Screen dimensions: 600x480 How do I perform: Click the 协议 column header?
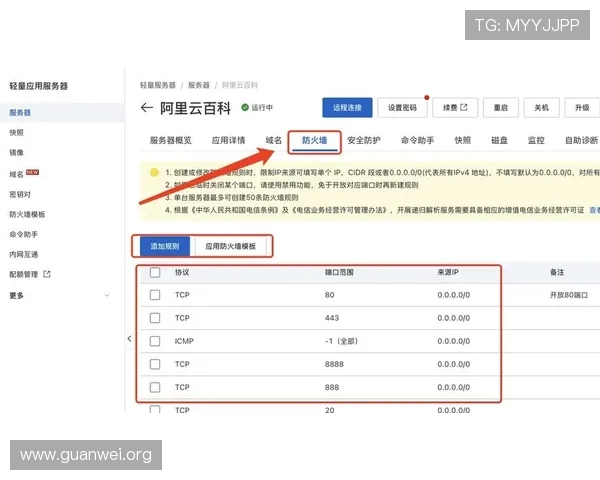point(182,272)
